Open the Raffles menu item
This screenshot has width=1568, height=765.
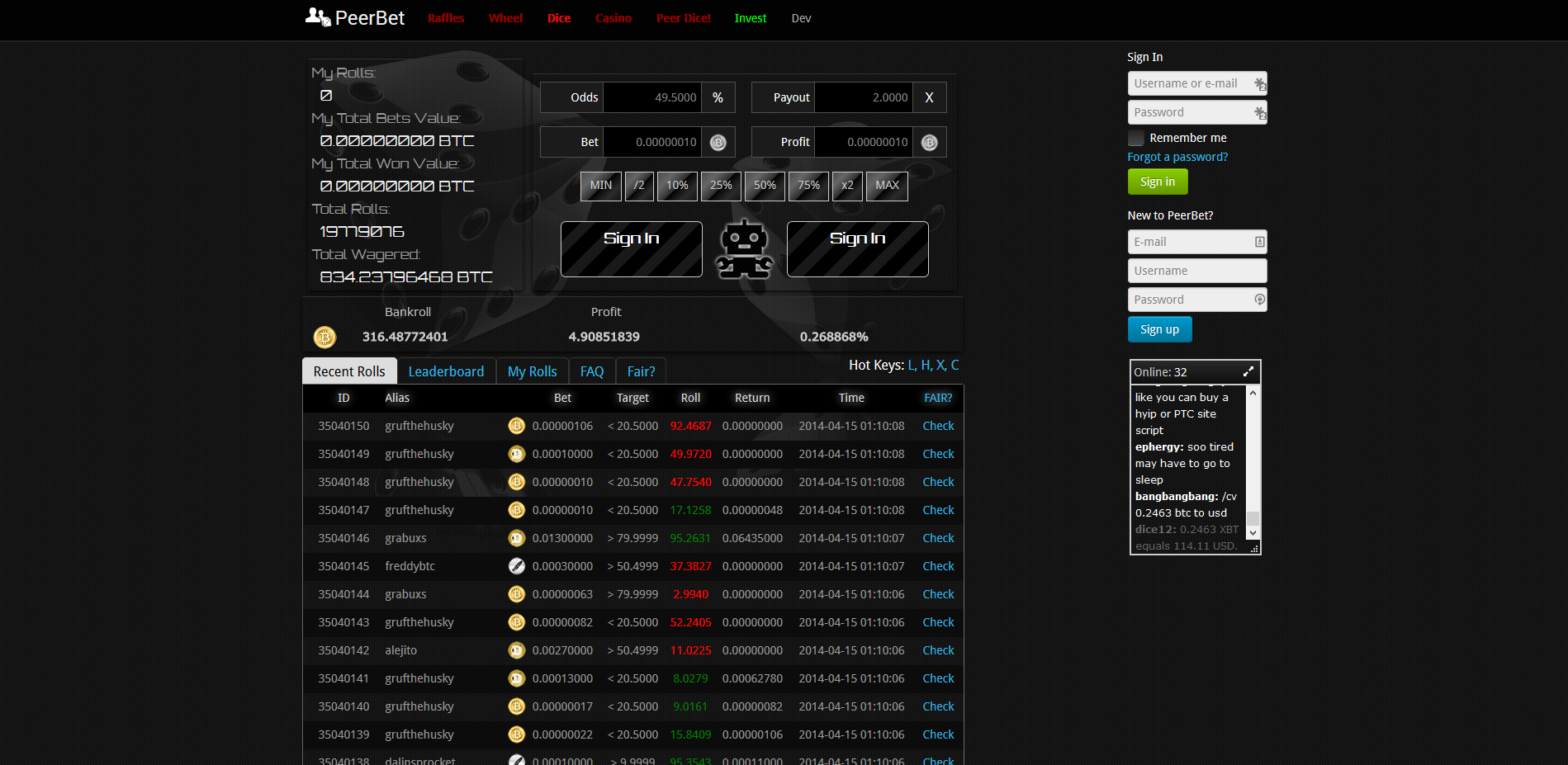tap(446, 18)
